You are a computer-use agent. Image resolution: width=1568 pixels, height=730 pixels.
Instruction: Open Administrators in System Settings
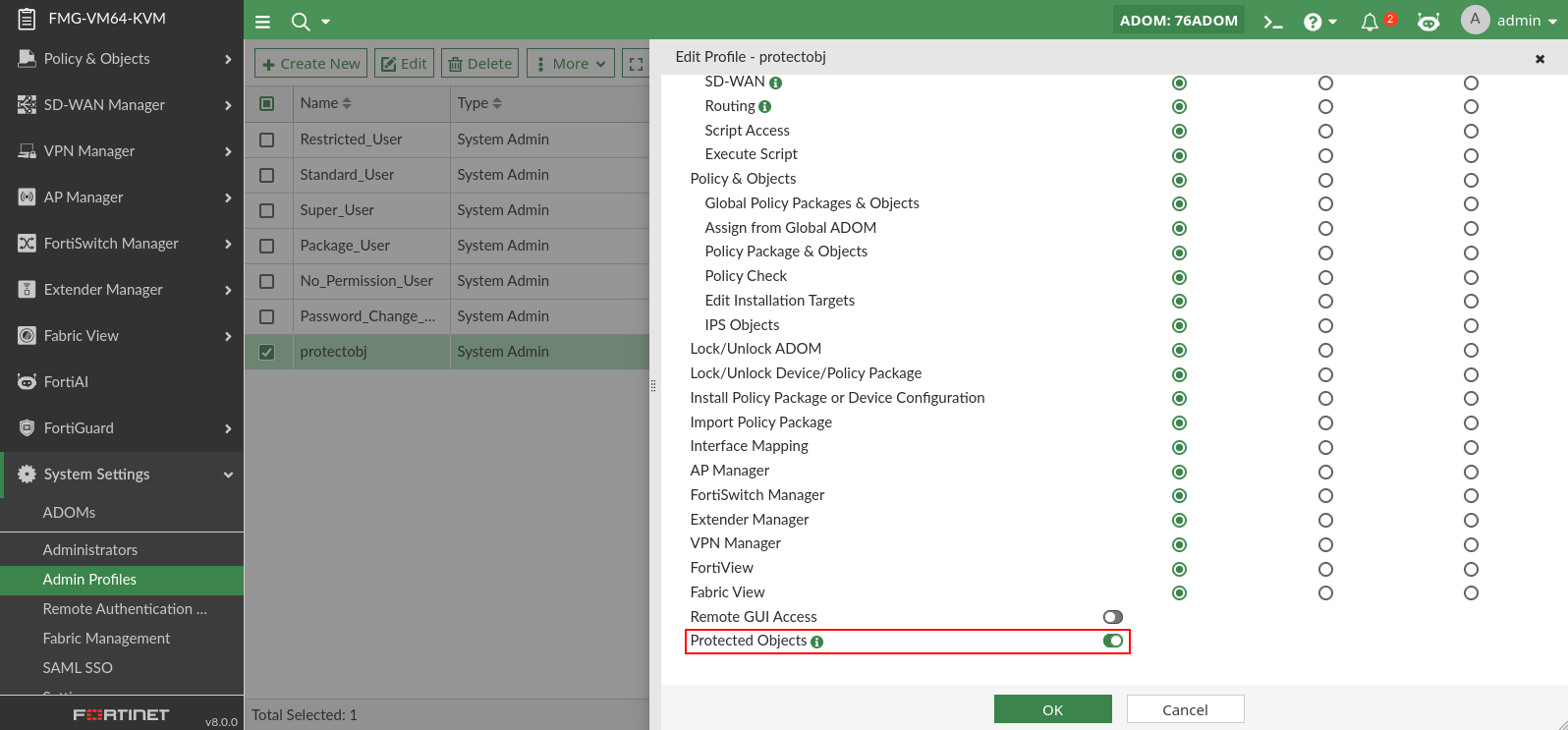(x=90, y=550)
